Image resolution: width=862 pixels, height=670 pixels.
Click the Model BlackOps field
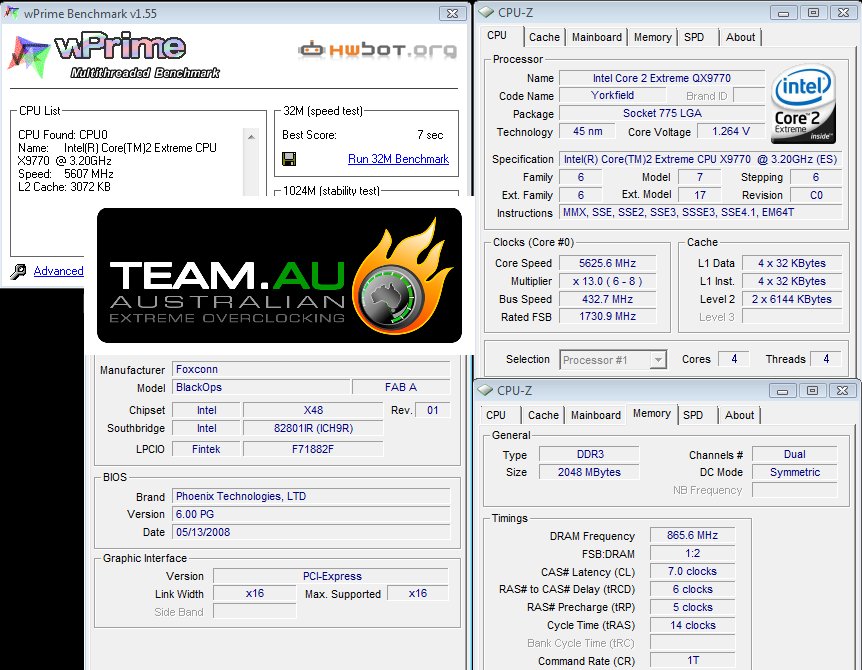pyautogui.click(x=261, y=387)
